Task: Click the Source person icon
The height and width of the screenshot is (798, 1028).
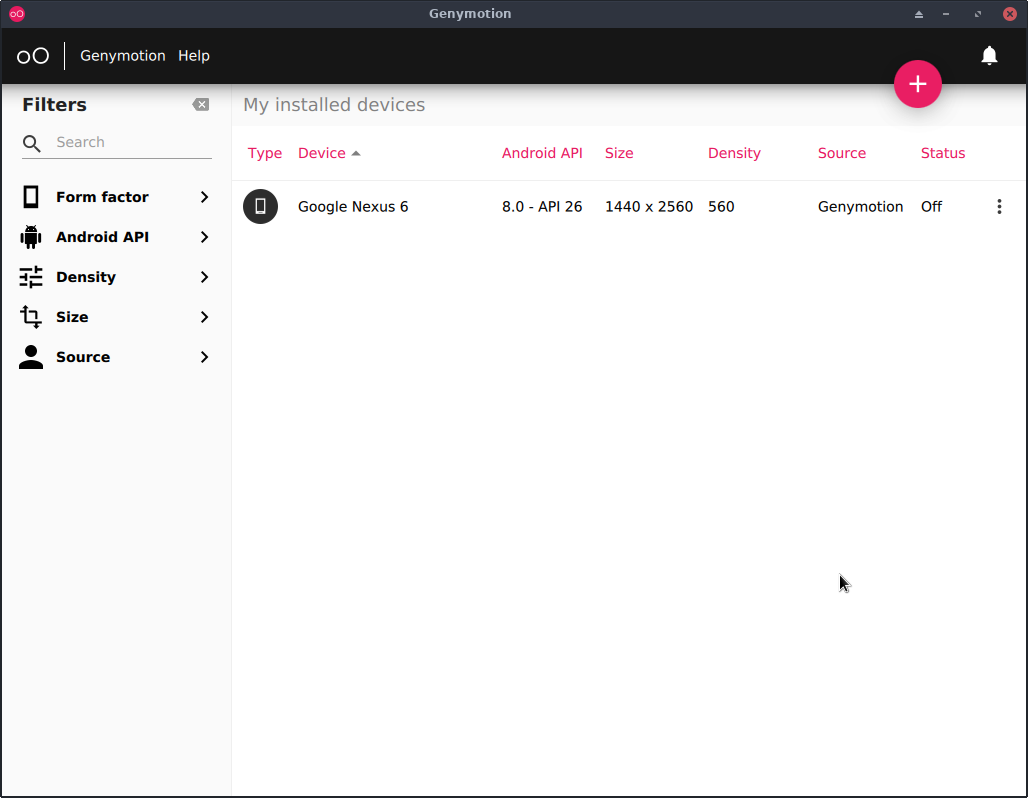Action: tap(31, 357)
